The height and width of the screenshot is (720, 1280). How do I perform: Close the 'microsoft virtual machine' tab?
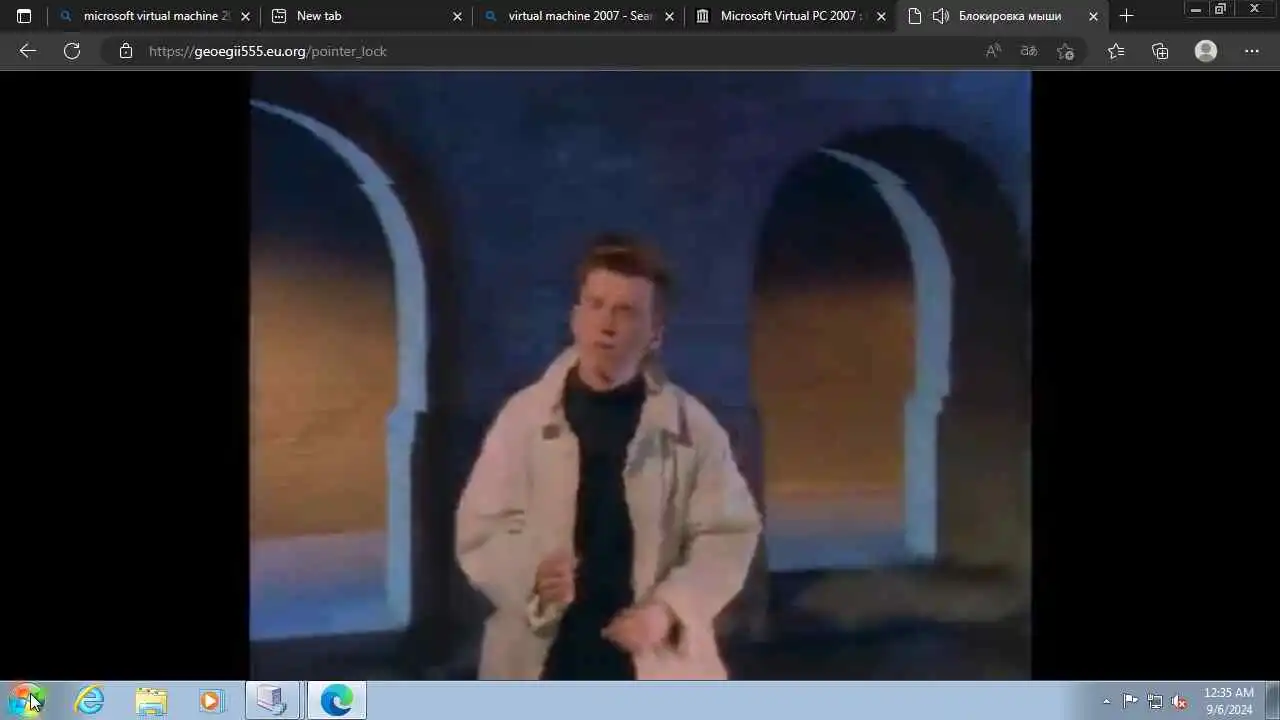(245, 16)
